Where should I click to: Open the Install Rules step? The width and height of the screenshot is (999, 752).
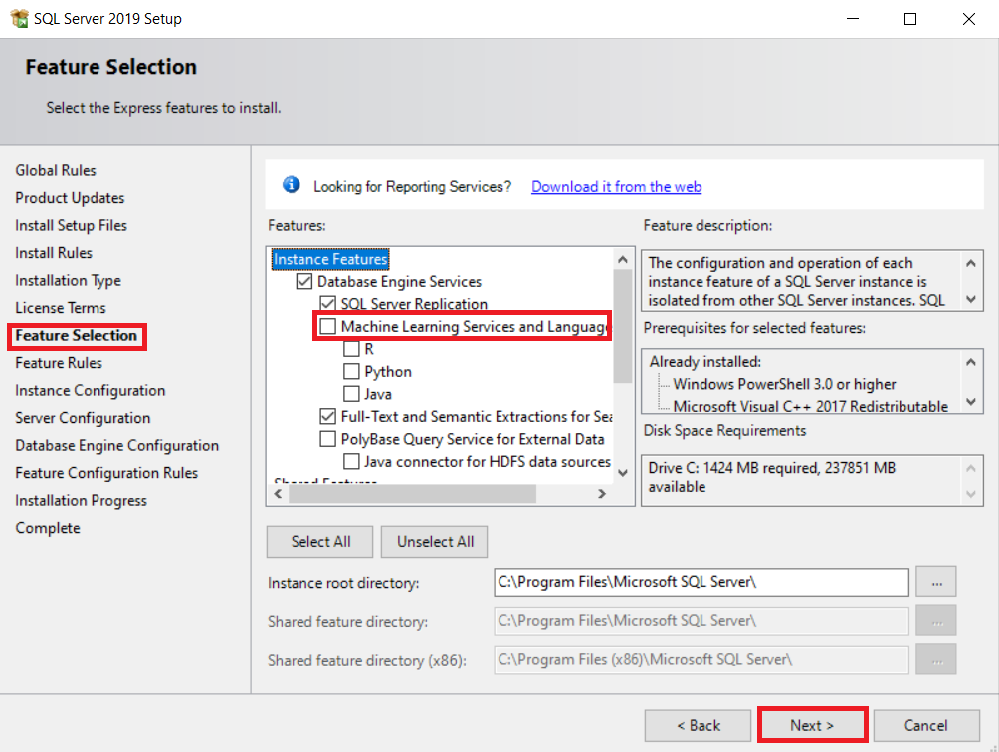(54, 252)
